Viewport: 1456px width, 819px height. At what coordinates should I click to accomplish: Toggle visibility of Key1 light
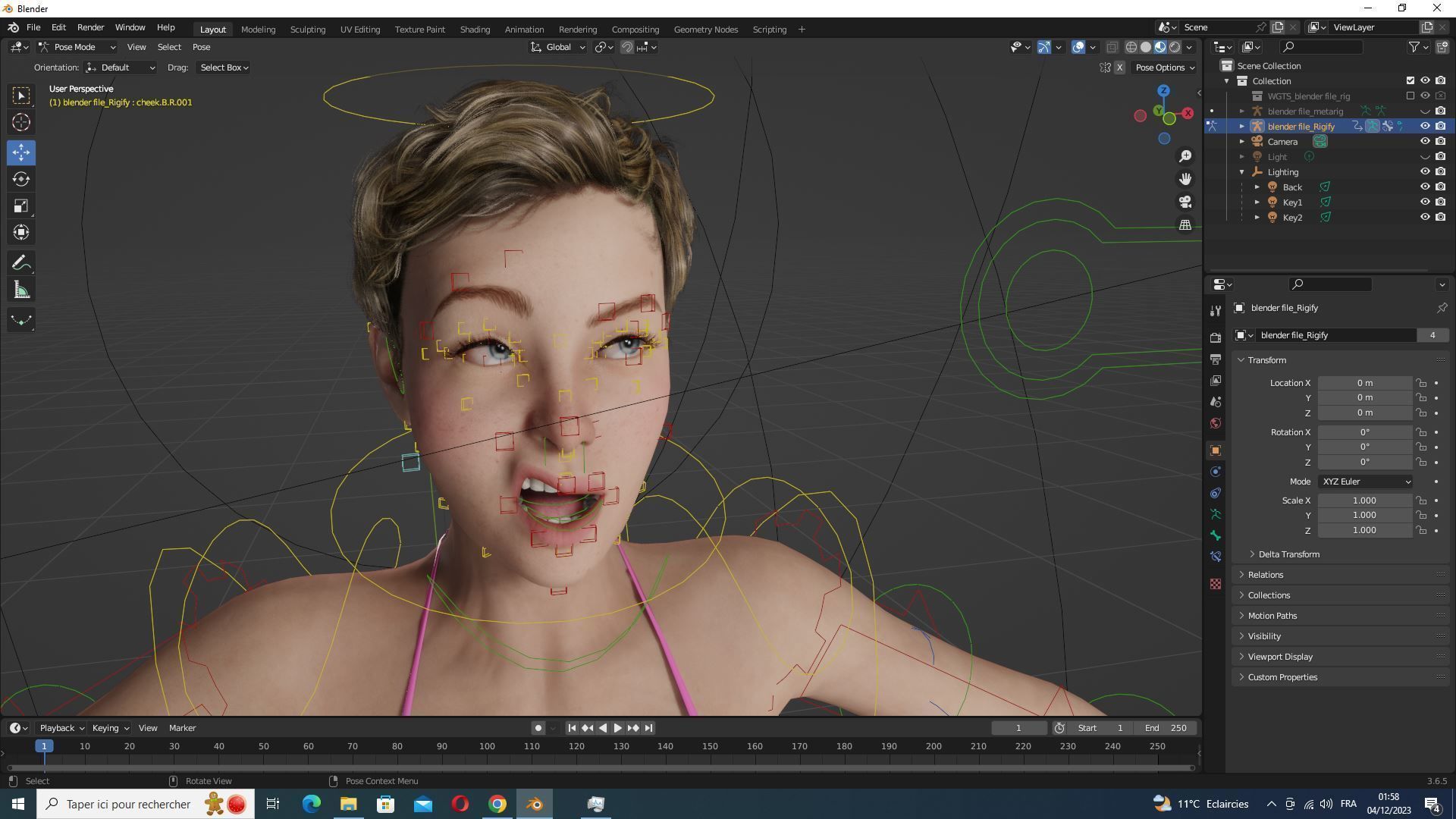[1425, 202]
